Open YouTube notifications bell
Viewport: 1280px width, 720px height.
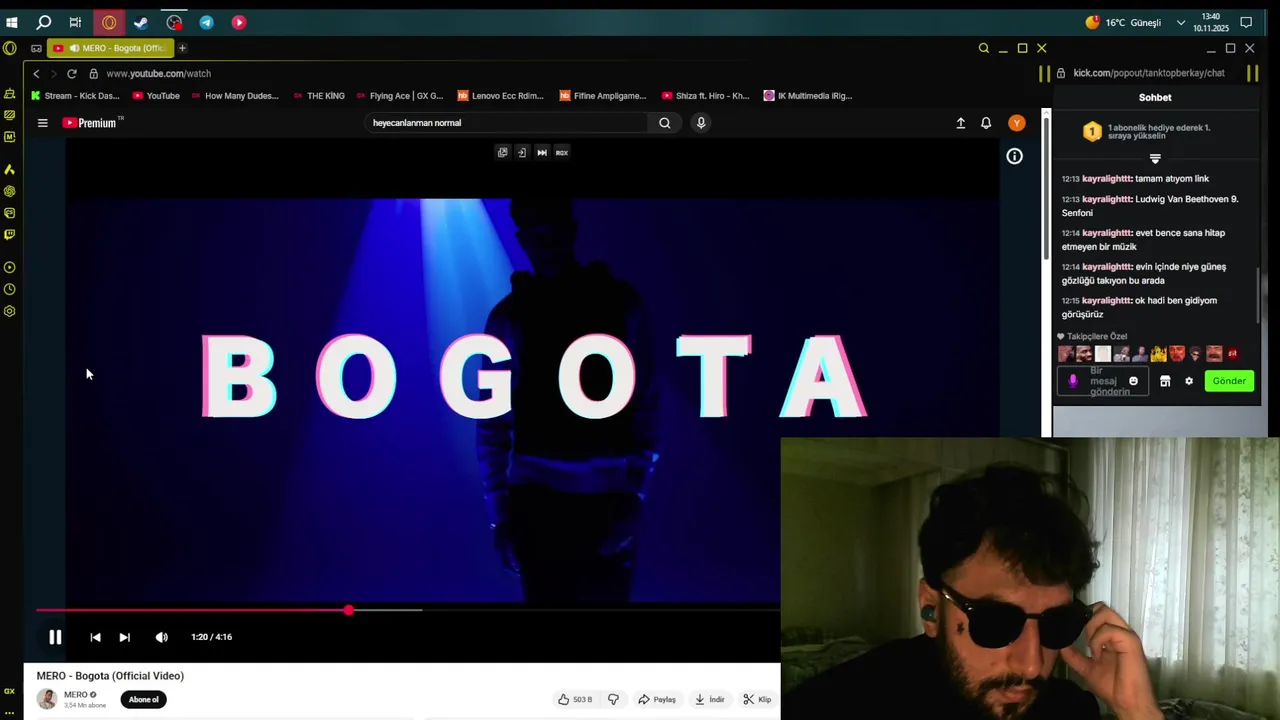click(x=986, y=123)
